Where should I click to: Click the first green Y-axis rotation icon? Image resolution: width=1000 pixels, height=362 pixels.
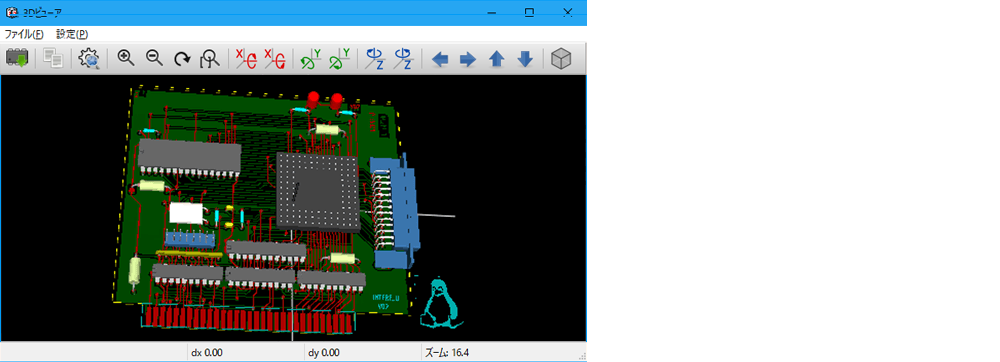(311, 59)
